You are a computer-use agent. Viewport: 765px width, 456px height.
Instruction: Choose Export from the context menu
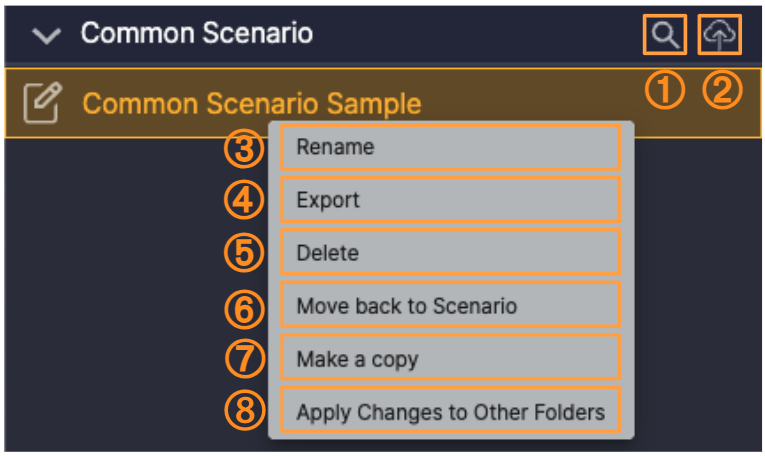(x=450, y=200)
